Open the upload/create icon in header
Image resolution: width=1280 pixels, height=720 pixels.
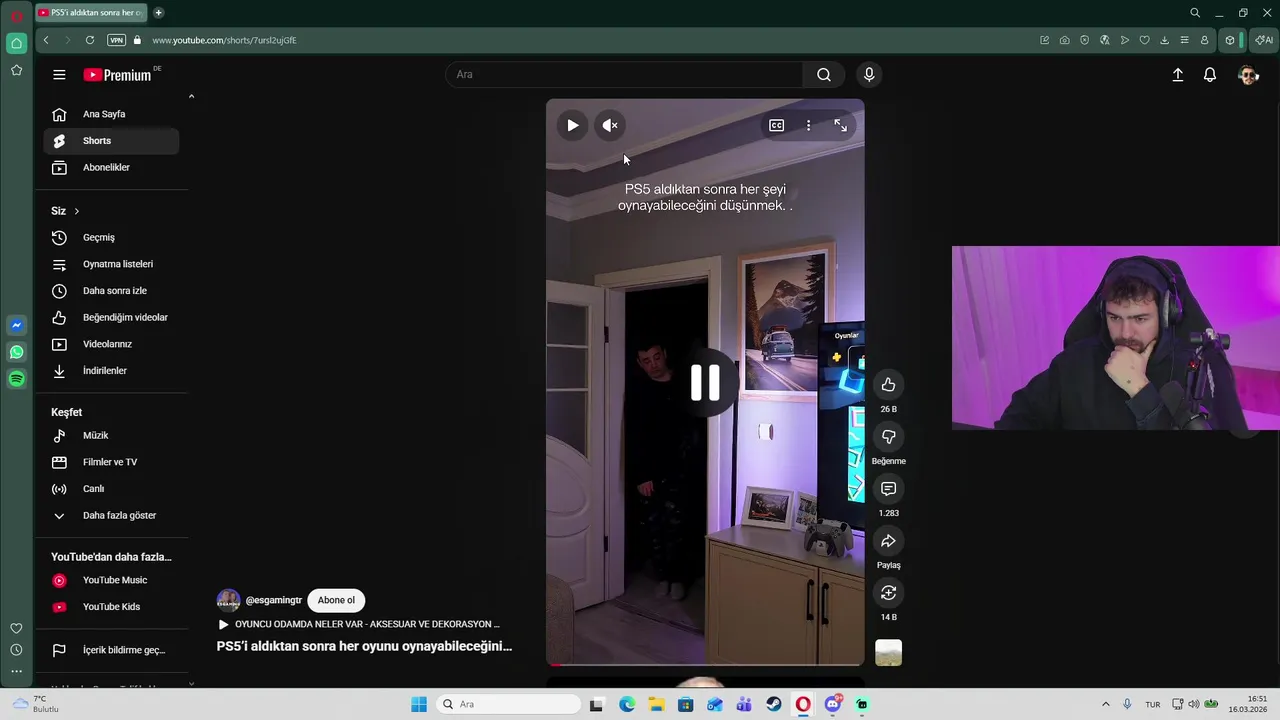[1178, 75]
